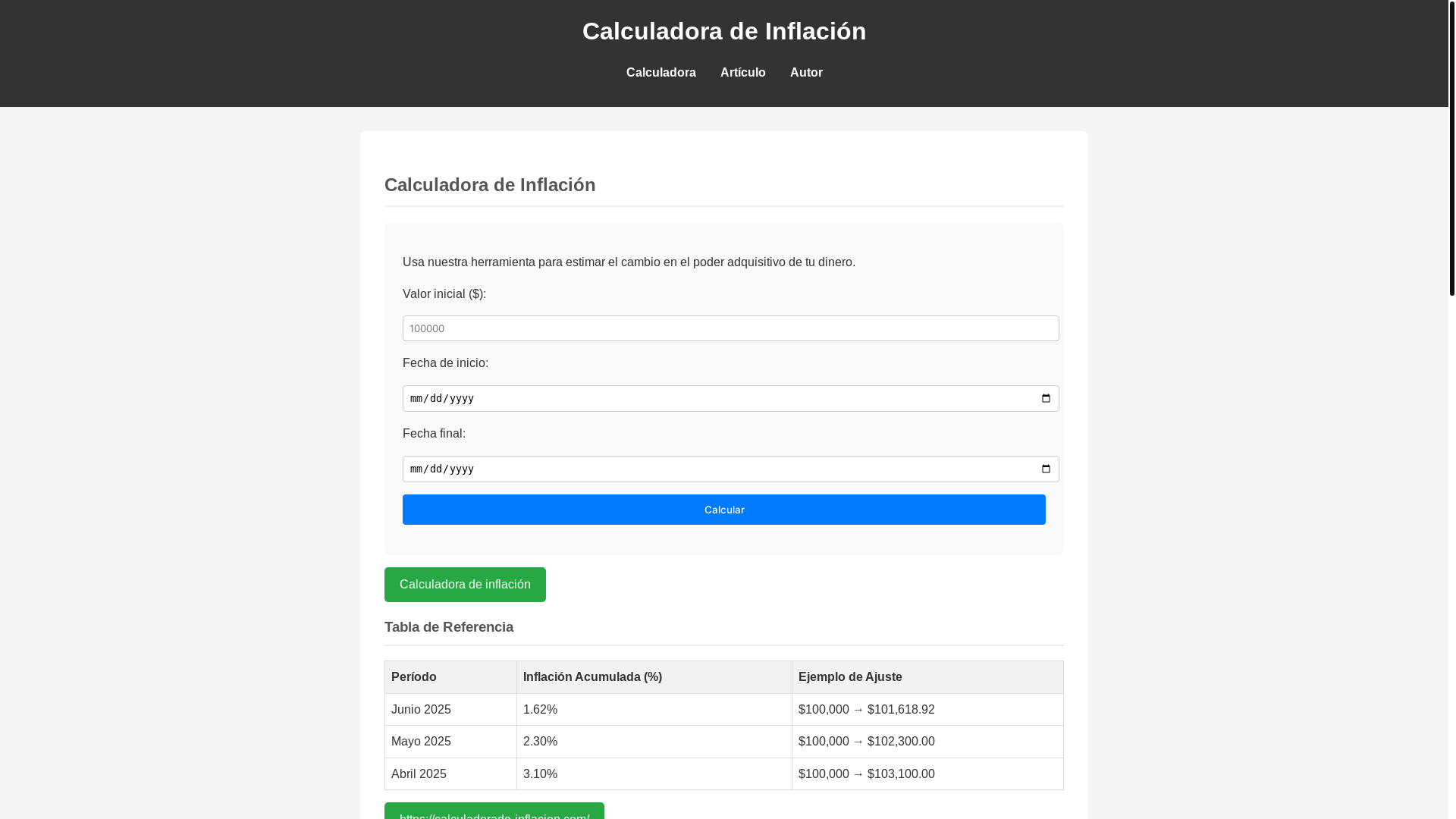1456x819 pixels.
Task: Select the Mayo 2025 cell
Action: (450, 742)
